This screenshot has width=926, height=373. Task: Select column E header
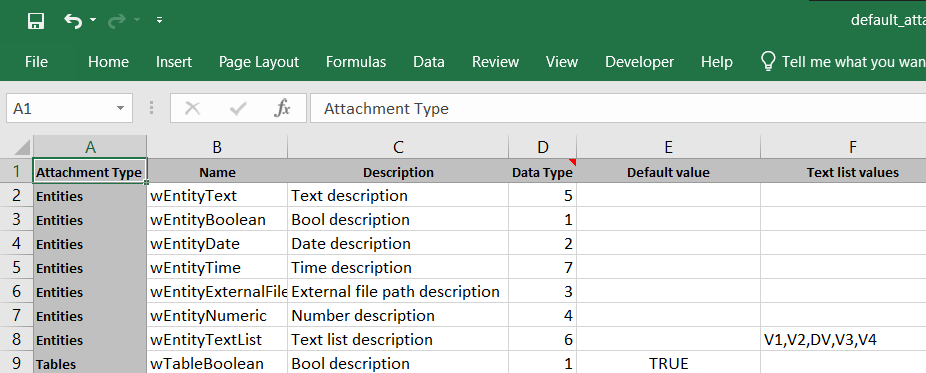tap(669, 147)
